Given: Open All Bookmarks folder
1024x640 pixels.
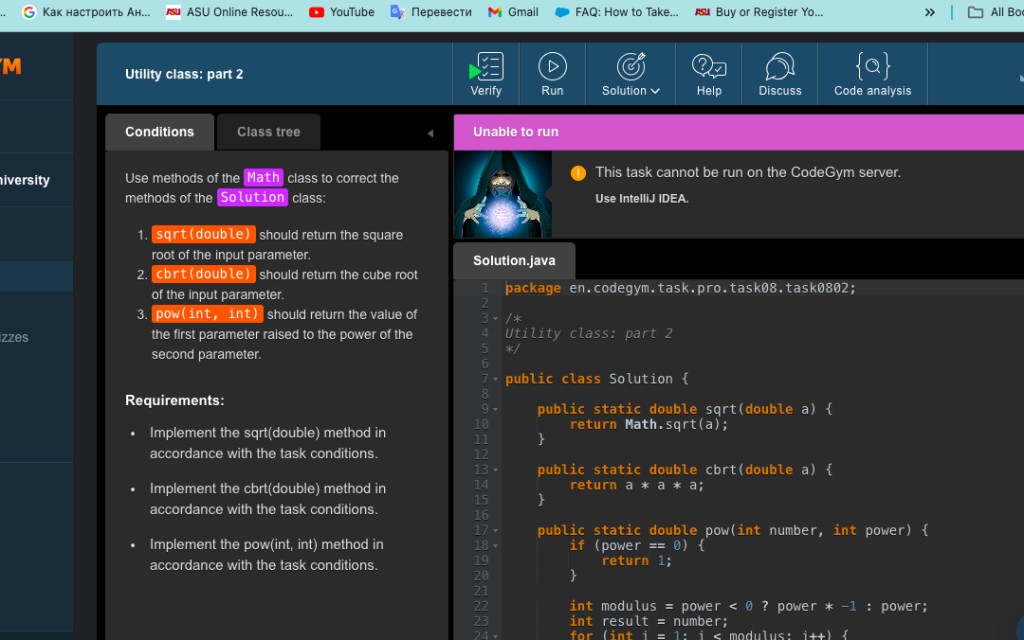Looking at the screenshot, I should (x=994, y=12).
